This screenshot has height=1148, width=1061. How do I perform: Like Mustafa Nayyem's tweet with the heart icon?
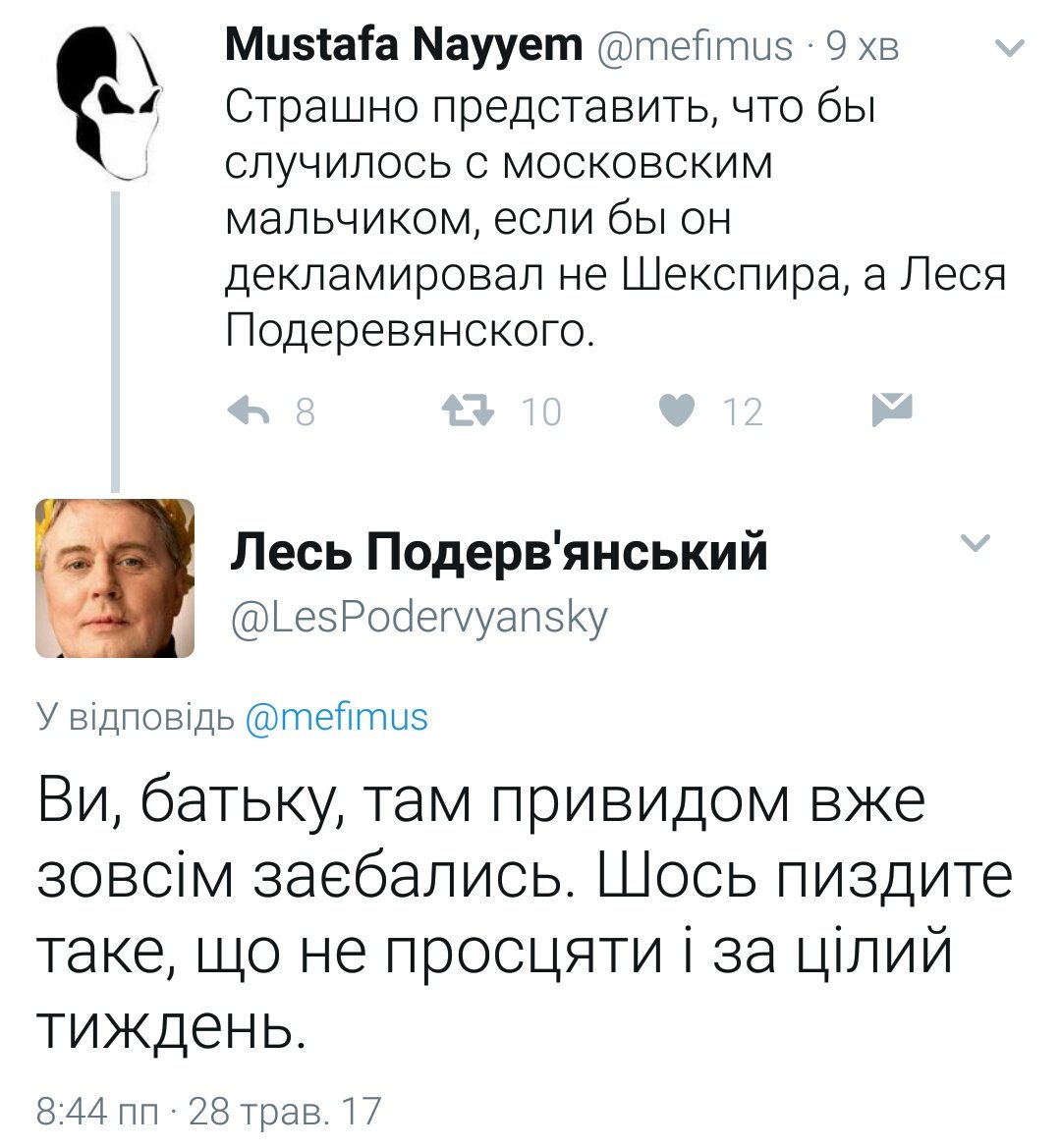click(676, 410)
